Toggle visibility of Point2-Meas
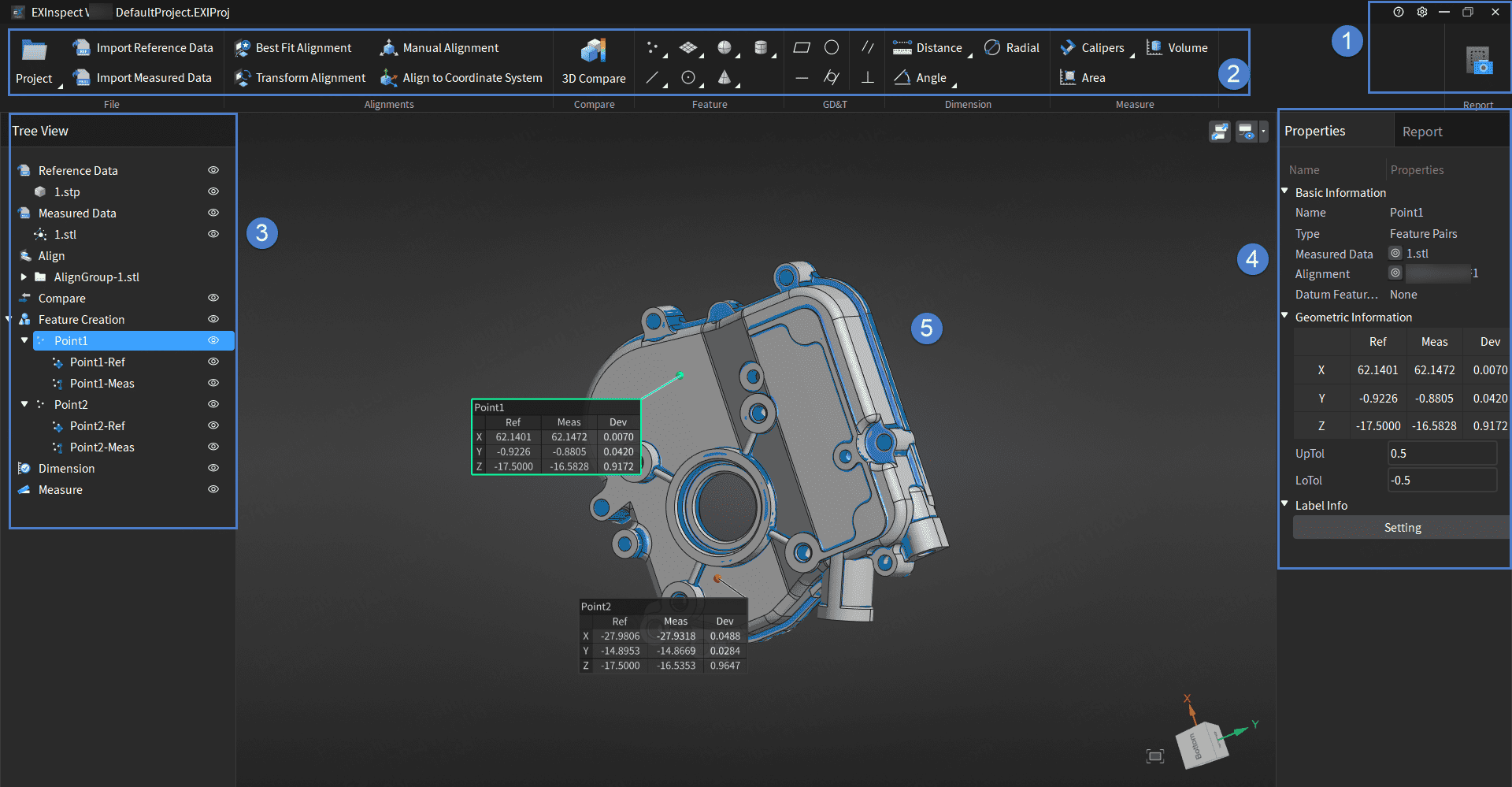Viewport: 1512px width, 787px height. pos(213,447)
